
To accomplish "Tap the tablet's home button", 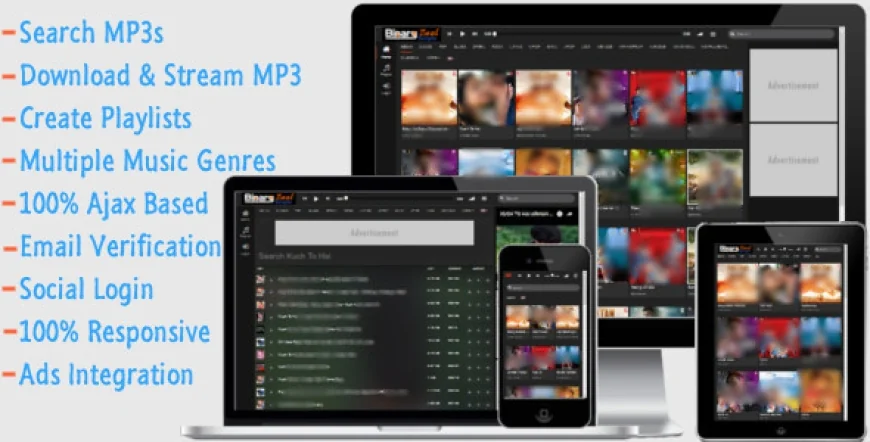I will pyautogui.click(x=781, y=431).
